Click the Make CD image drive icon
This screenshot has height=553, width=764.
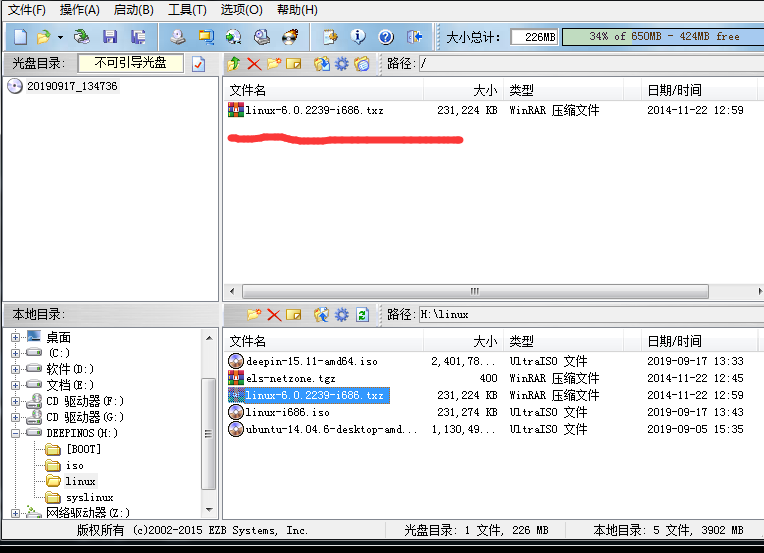178,37
